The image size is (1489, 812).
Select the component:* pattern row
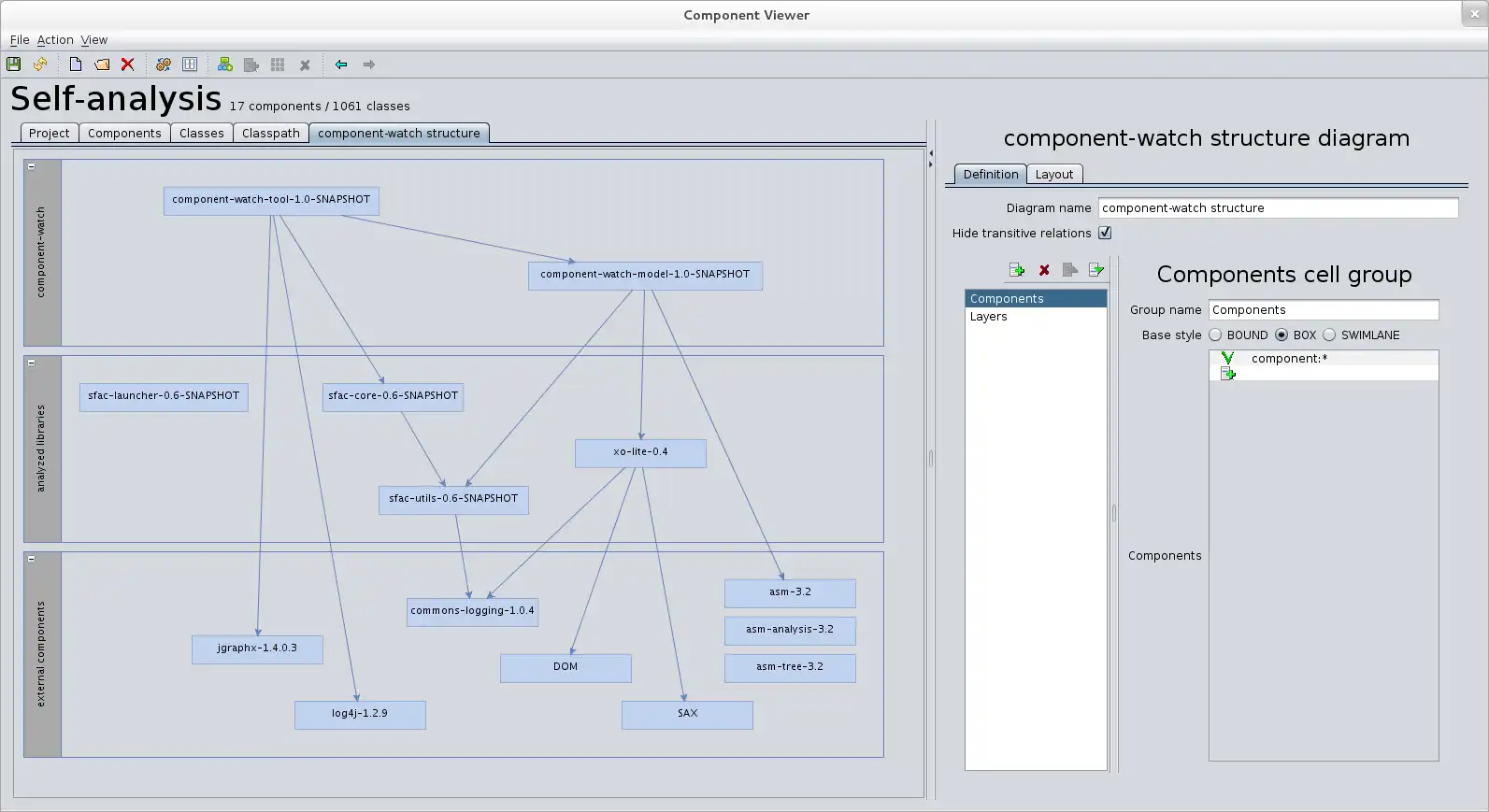(x=1324, y=358)
